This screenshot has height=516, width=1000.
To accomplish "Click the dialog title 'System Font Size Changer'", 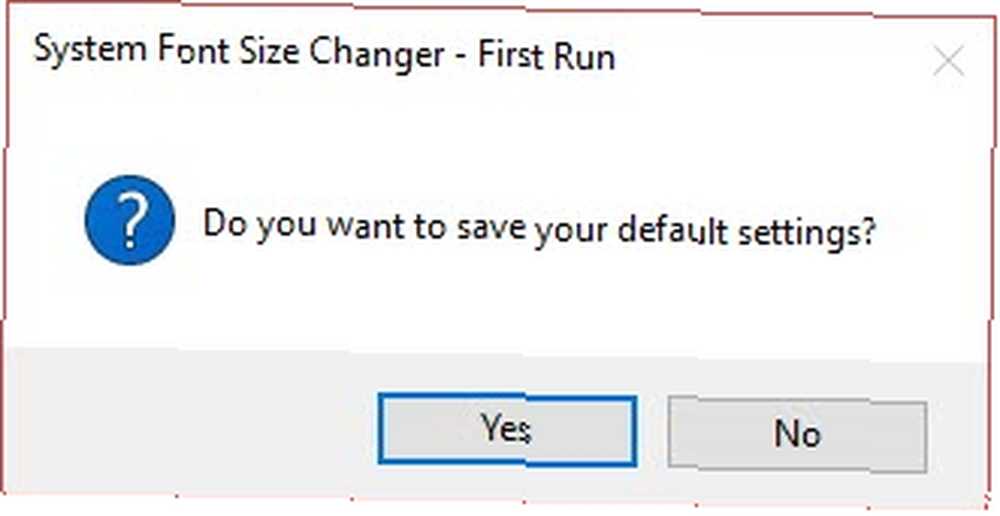I will click(239, 53).
